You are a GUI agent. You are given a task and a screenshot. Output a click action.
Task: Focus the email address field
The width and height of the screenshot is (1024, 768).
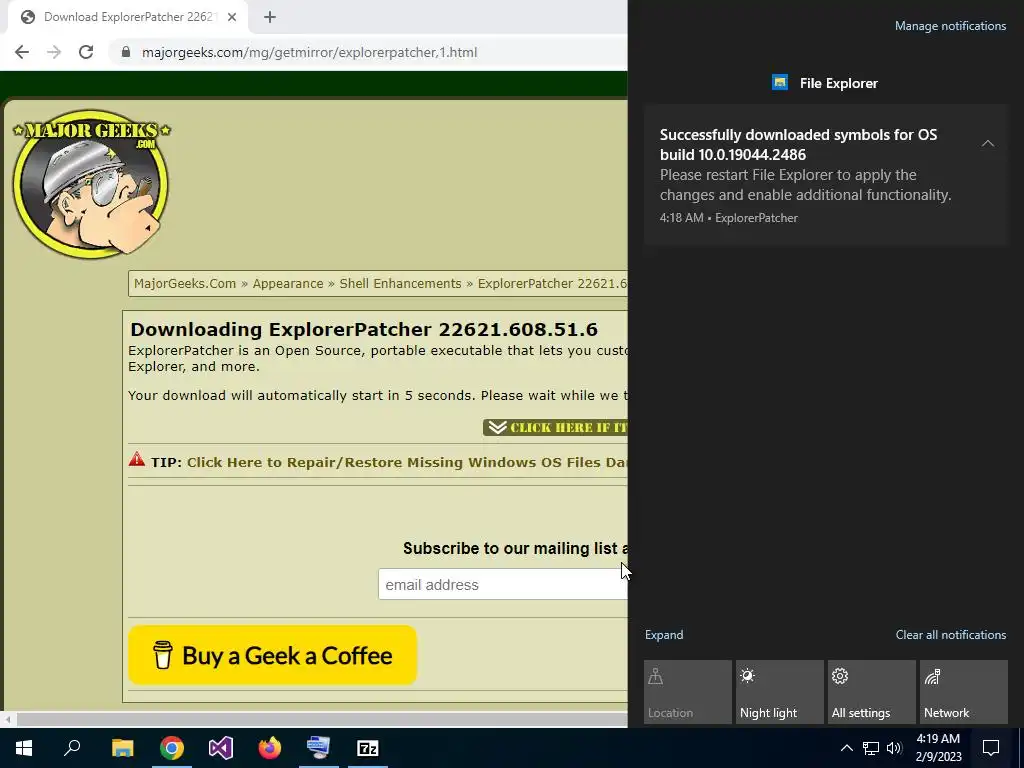click(503, 584)
